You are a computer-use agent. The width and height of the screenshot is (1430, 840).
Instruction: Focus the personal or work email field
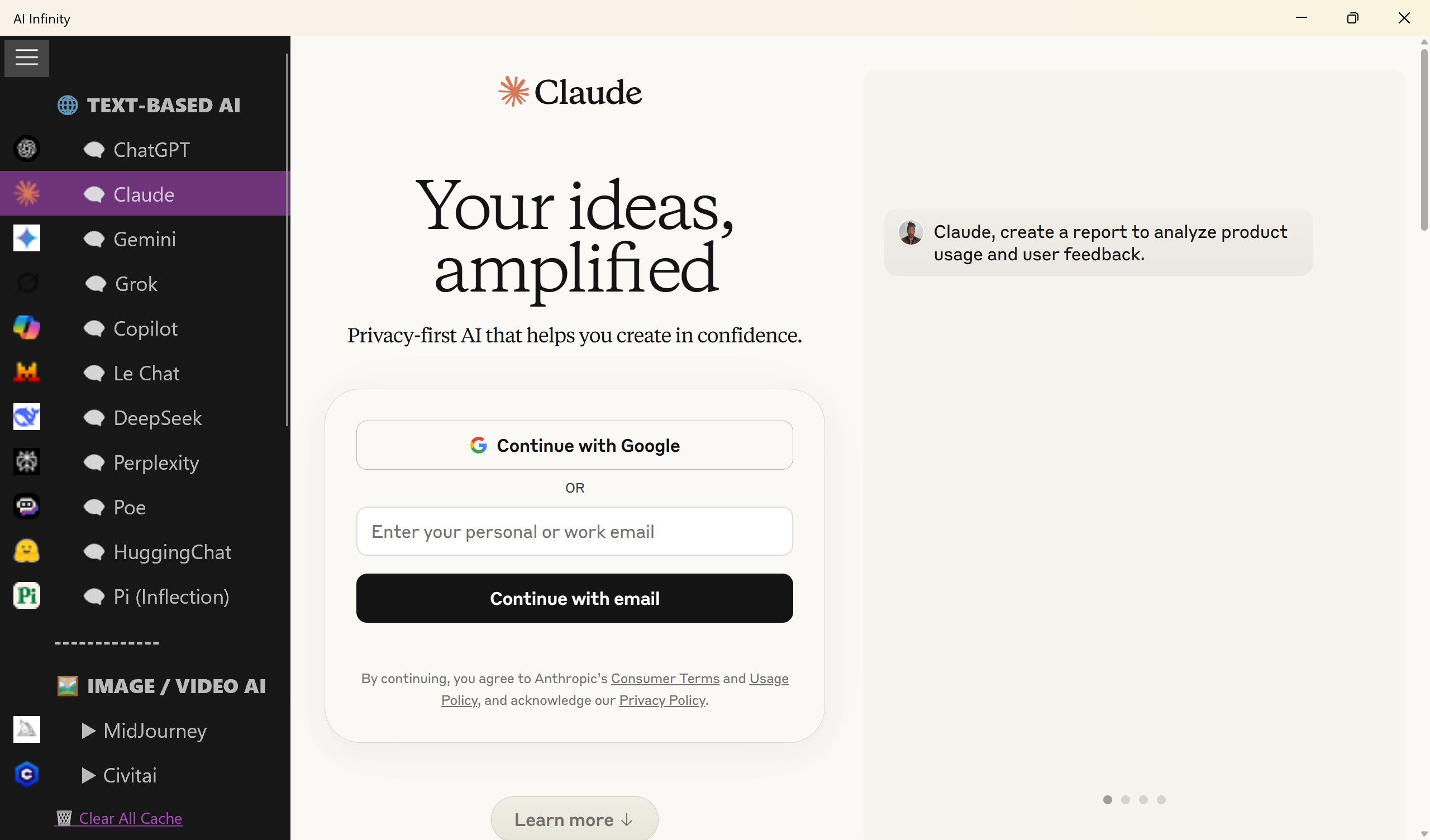(574, 532)
